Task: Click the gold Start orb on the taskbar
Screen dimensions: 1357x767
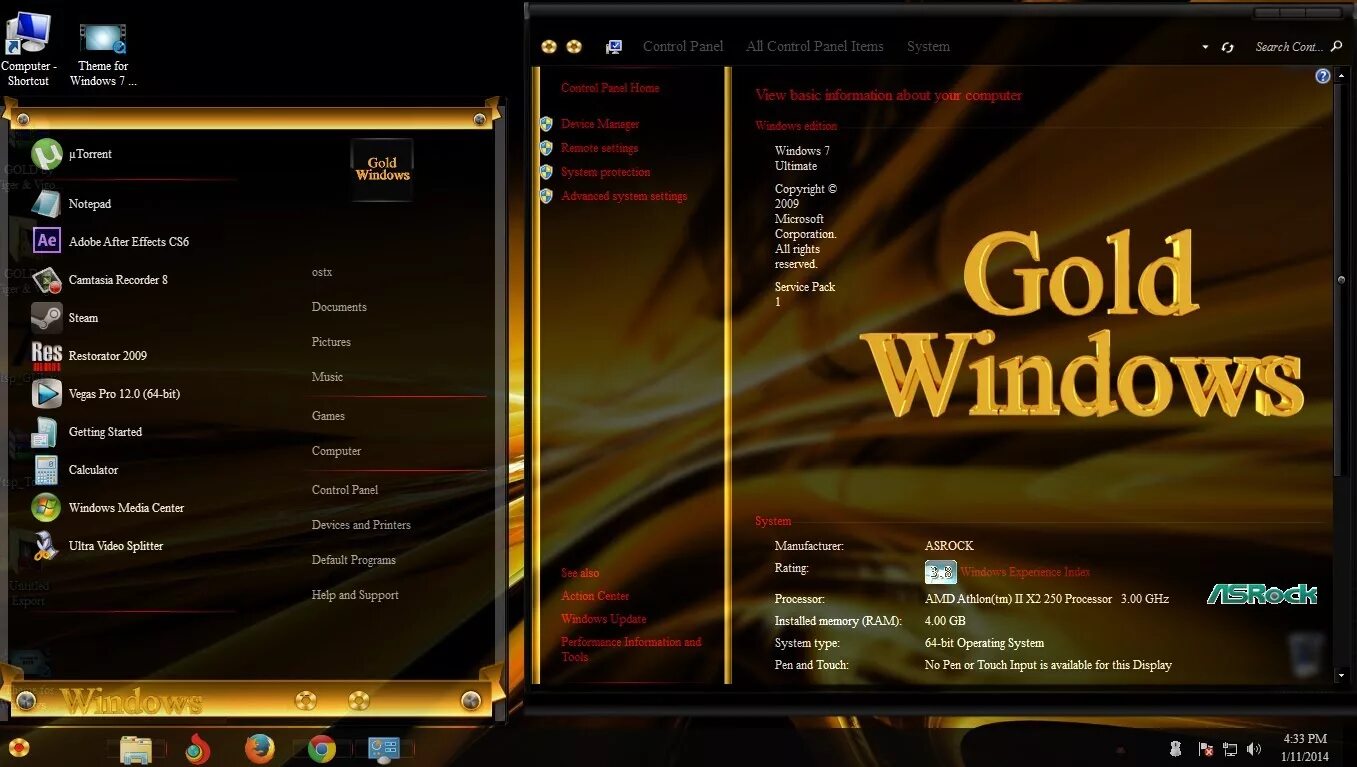Action: [x=18, y=747]
